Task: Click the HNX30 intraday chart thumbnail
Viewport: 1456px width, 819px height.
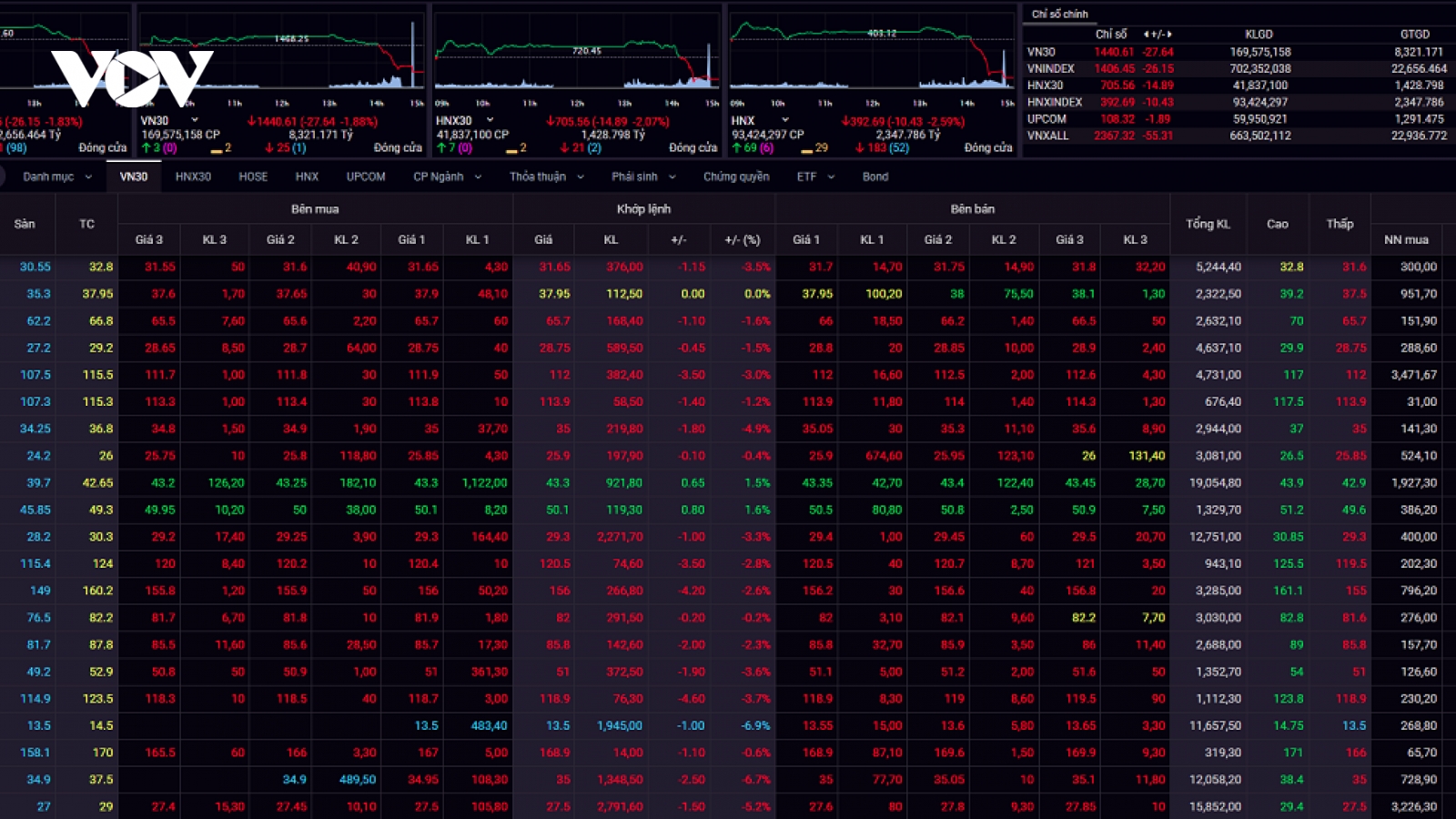Action: tap(577, 56)
